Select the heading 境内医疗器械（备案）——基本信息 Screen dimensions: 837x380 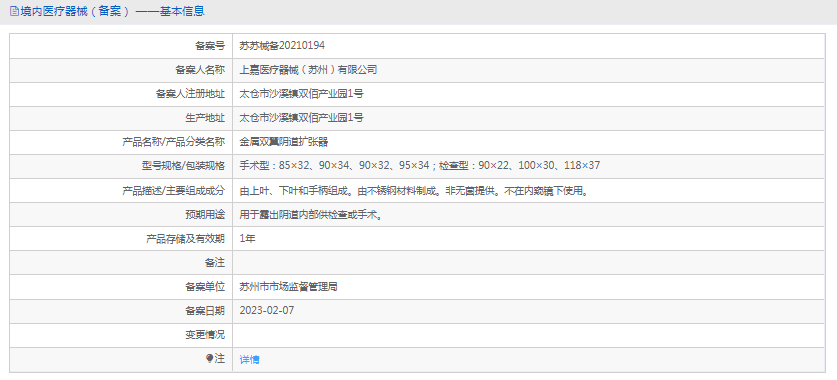pyautogui.click(x=112, y=11)
